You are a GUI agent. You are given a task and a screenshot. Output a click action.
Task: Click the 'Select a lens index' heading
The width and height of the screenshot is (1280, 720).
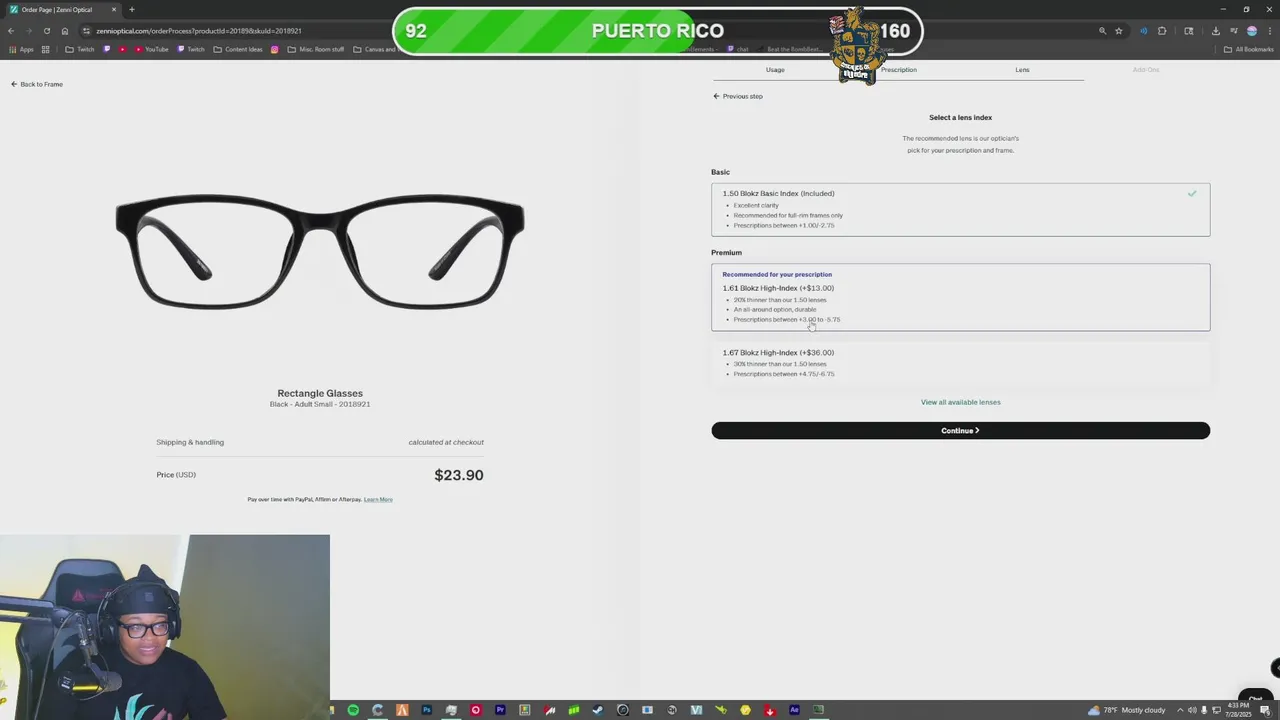[960, 118]
